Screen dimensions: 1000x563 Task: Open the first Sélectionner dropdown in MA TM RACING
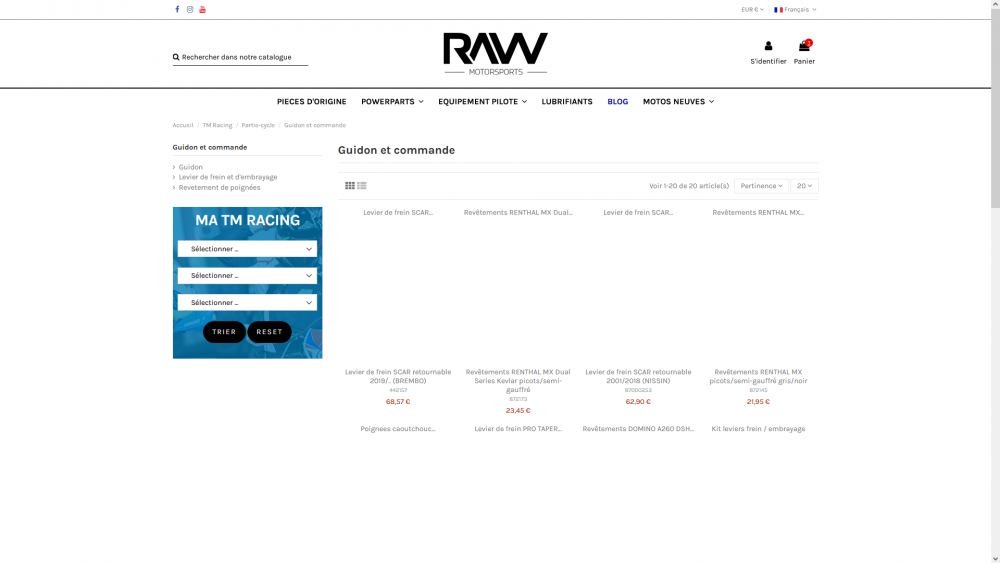[247, 249]
